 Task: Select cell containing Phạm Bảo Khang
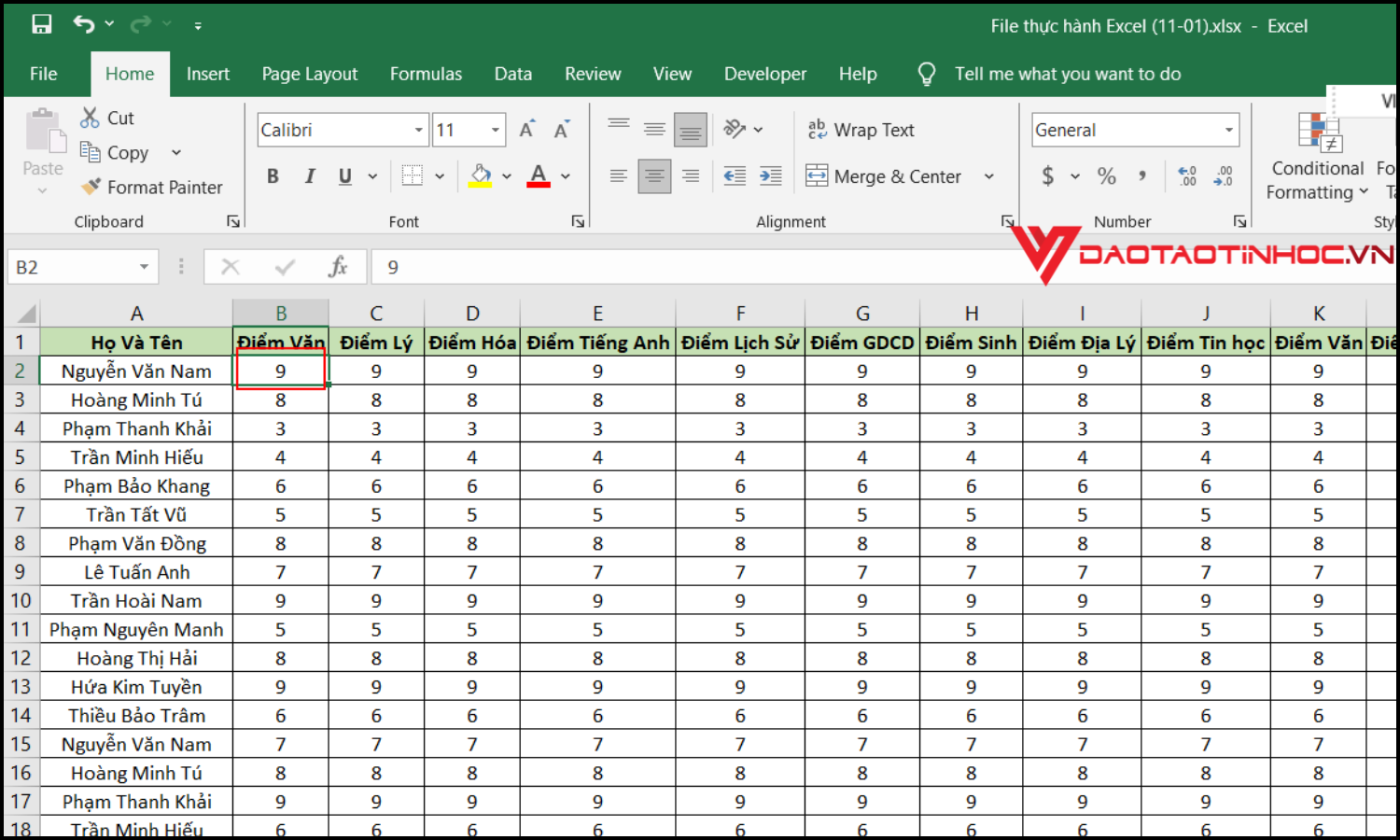point(136,485)
